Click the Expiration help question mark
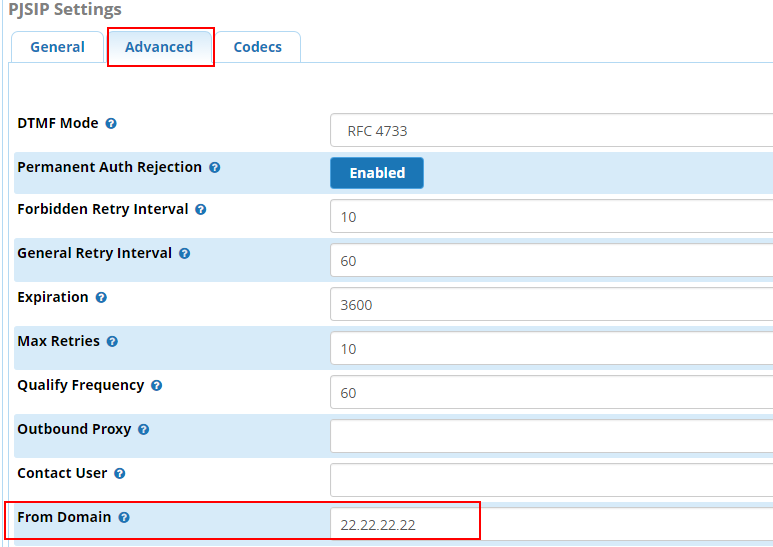The height and width of the screenshot is (547, 773). pos(101,298)
